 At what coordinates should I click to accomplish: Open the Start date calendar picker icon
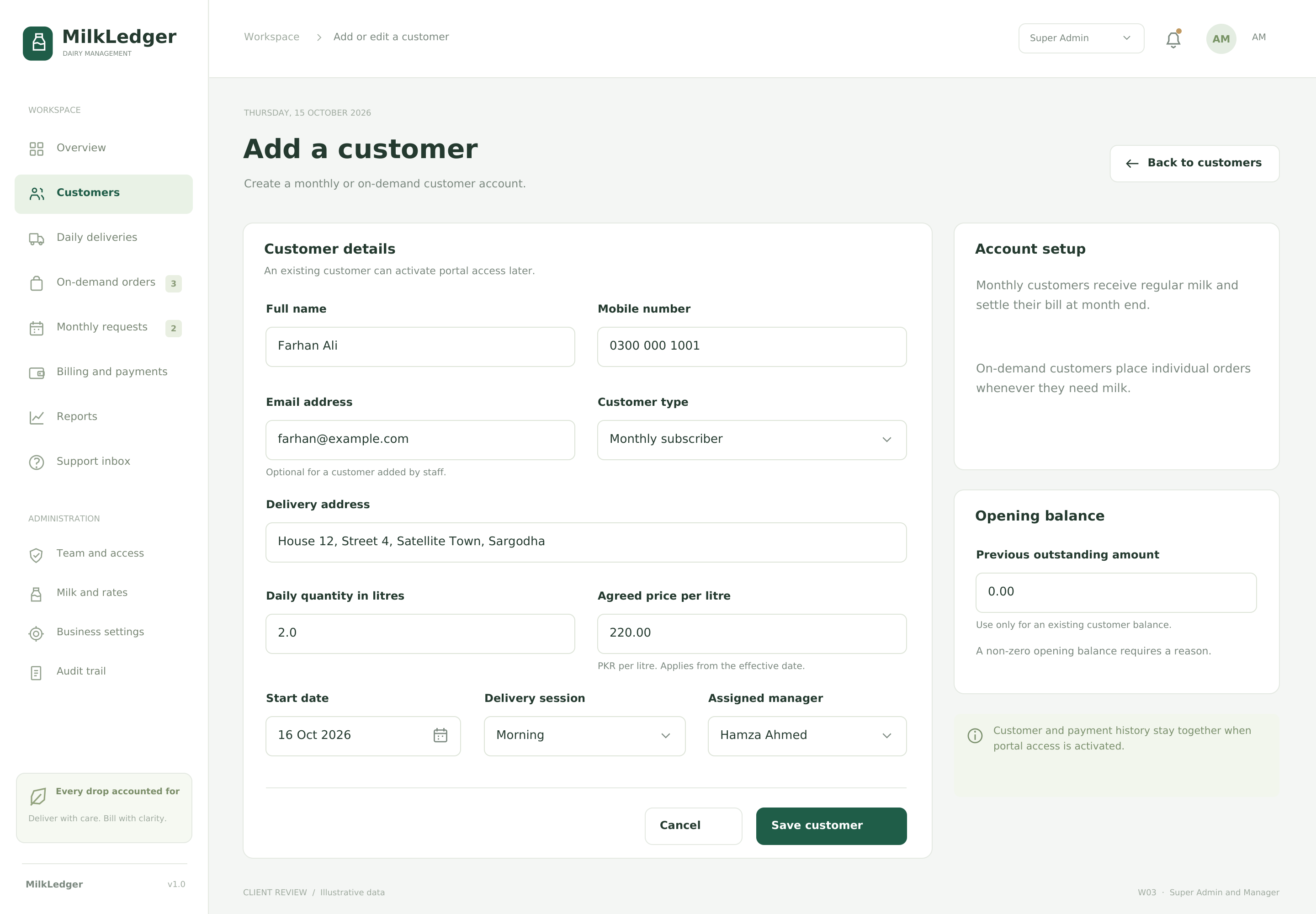point(440,735)
